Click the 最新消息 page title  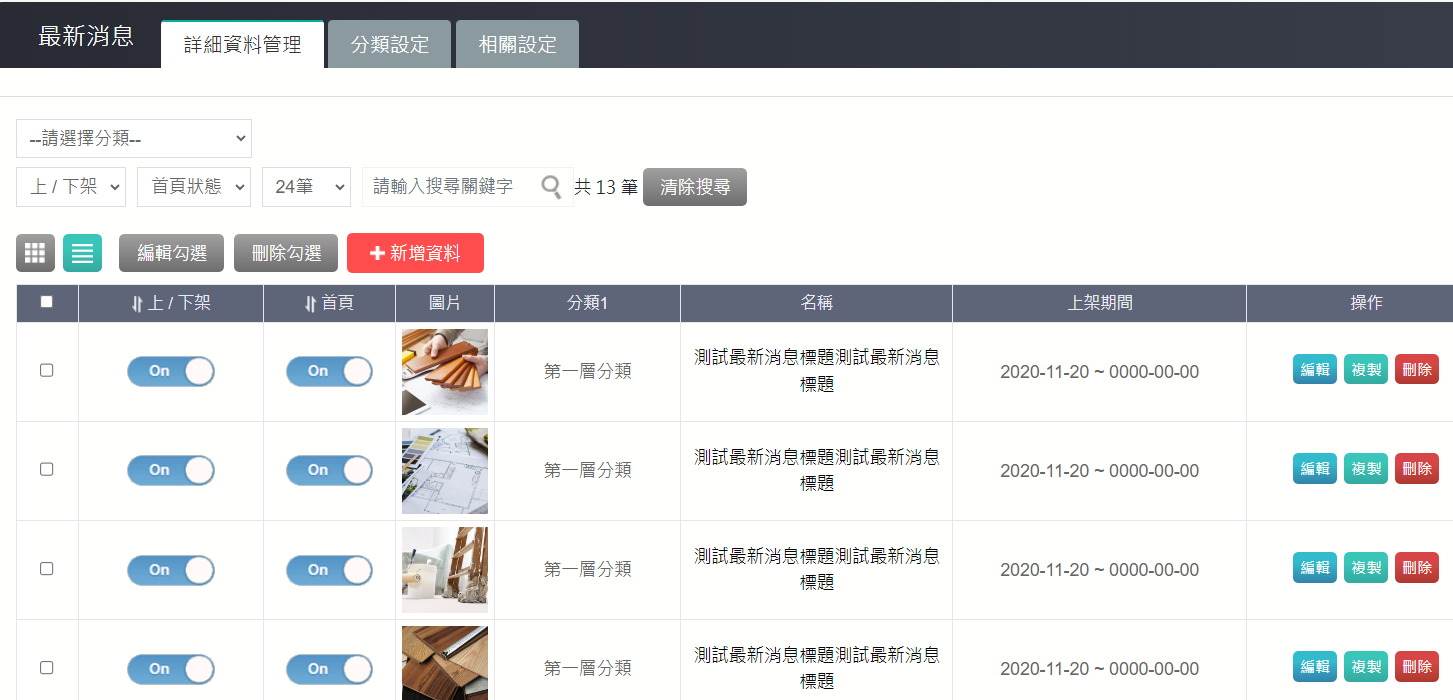click(x=86, y=37)
